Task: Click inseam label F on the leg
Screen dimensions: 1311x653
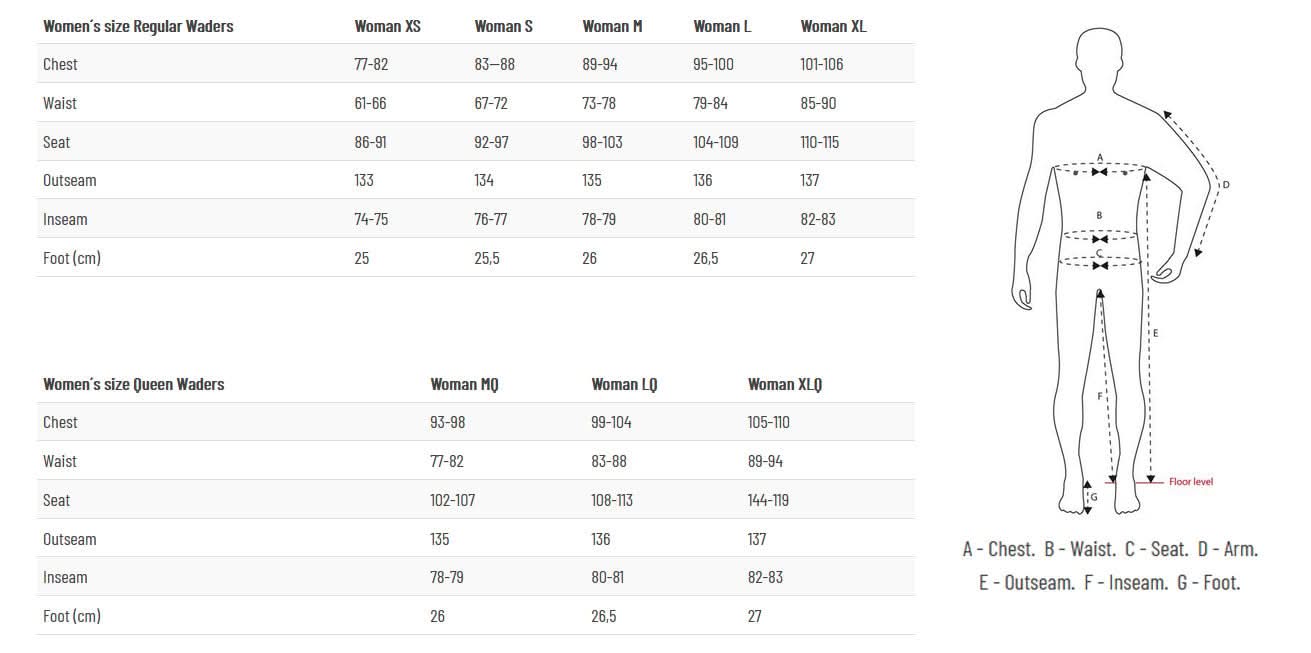Action: pyautogui.click(x=1100, y=396)
